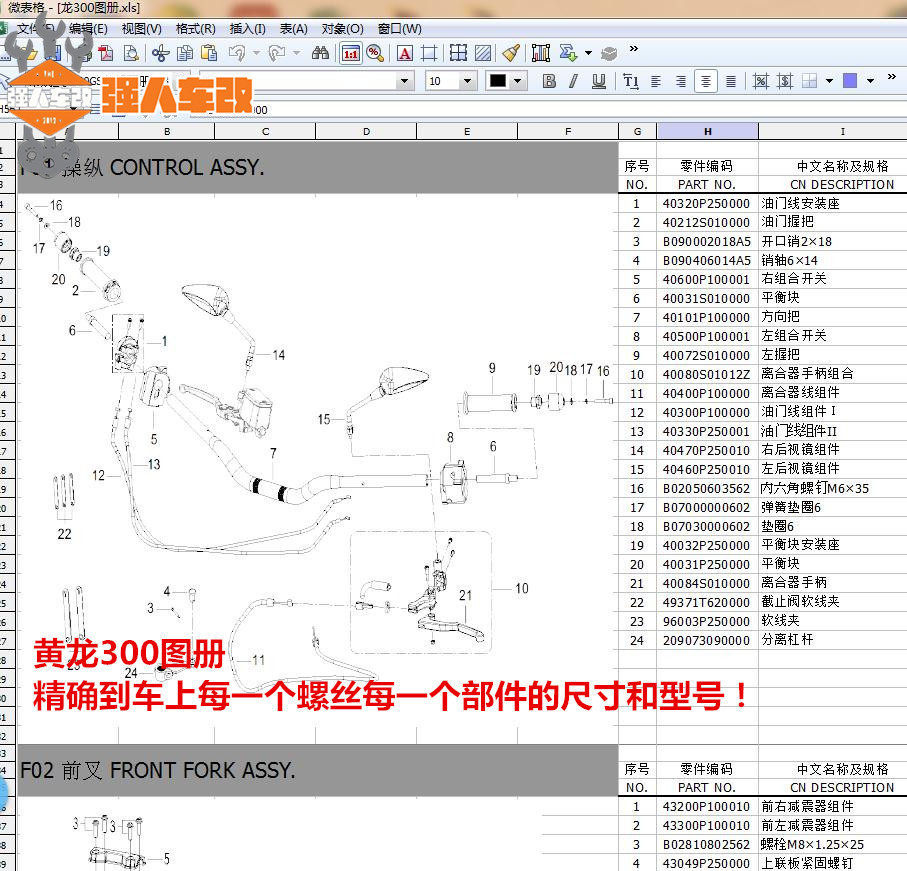Click part number 43200P100010 cell
Screen dimensions: 907x871
[707, 807]
